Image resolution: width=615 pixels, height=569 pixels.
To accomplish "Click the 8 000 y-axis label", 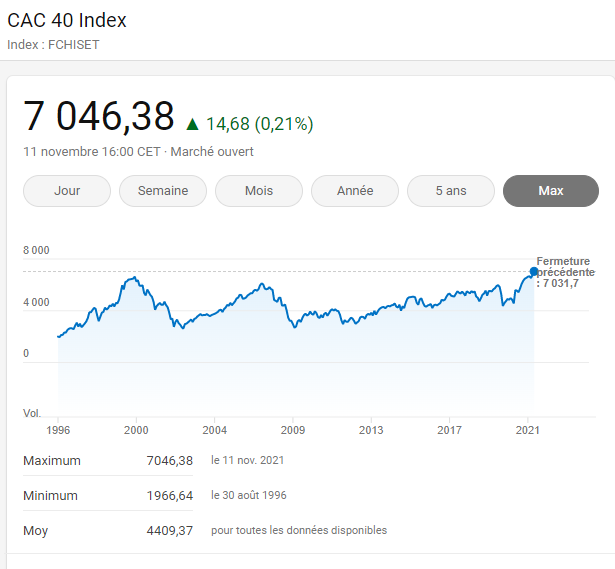I will tap(36, 250).
